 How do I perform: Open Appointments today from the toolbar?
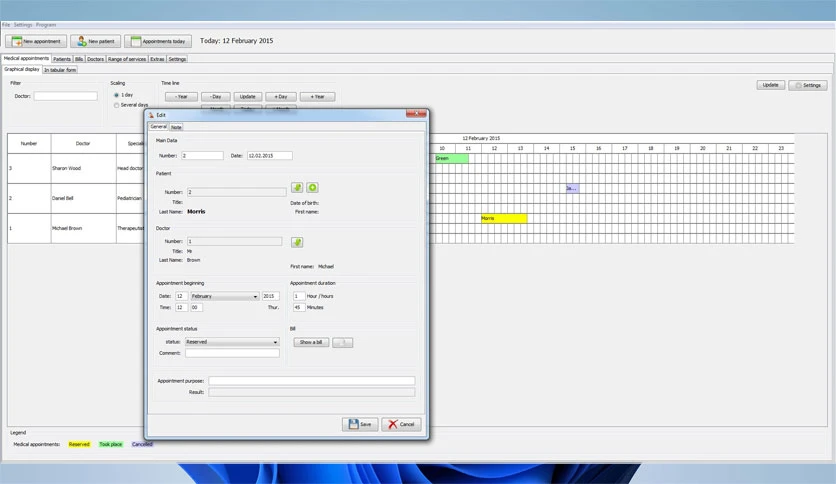pyautogui.click(x=158, y=41)
